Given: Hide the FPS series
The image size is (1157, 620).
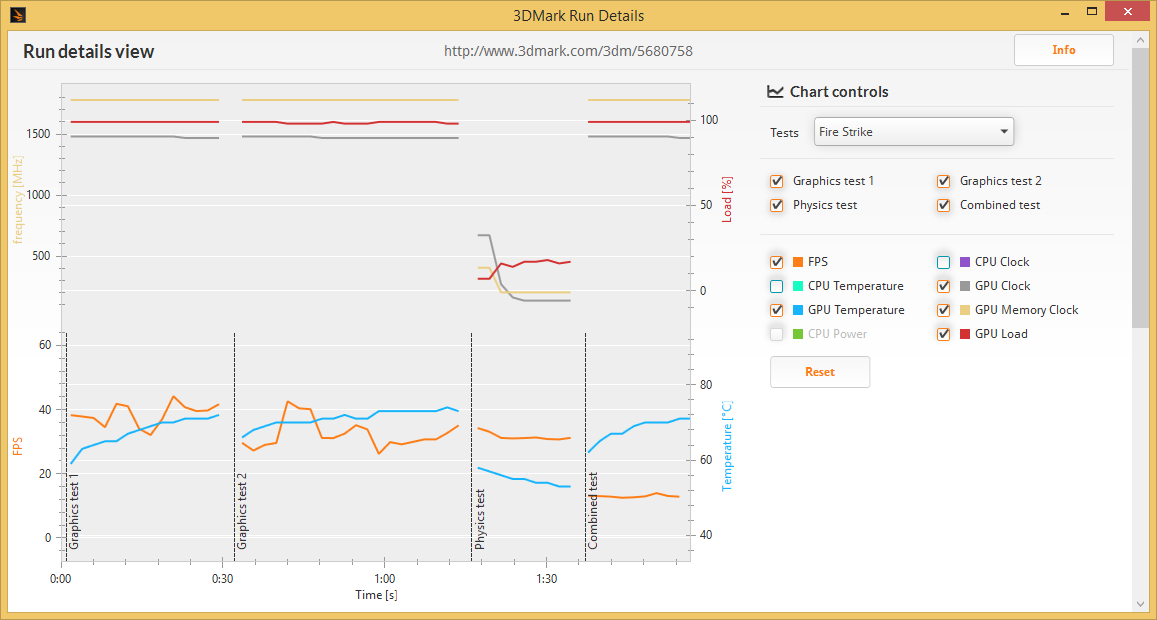Looking at the screenshot, I should [776, 262].
